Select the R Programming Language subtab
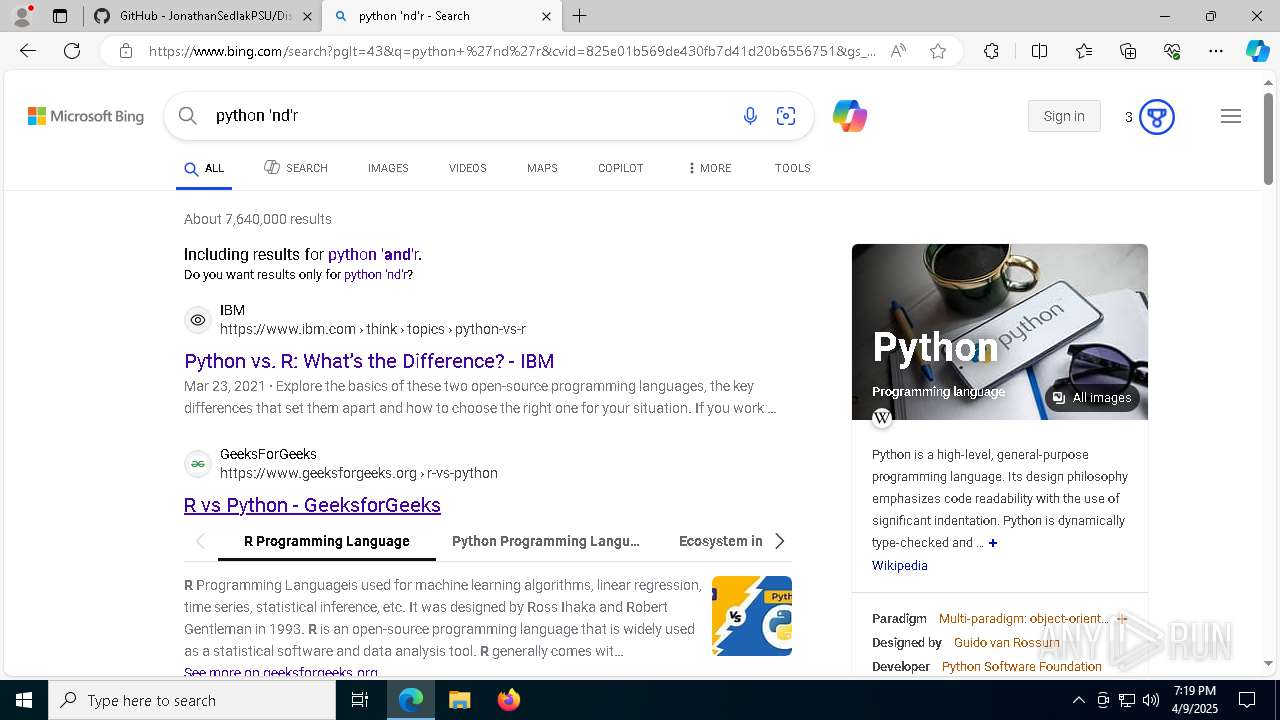1280x720 pixels. (327, 541)
